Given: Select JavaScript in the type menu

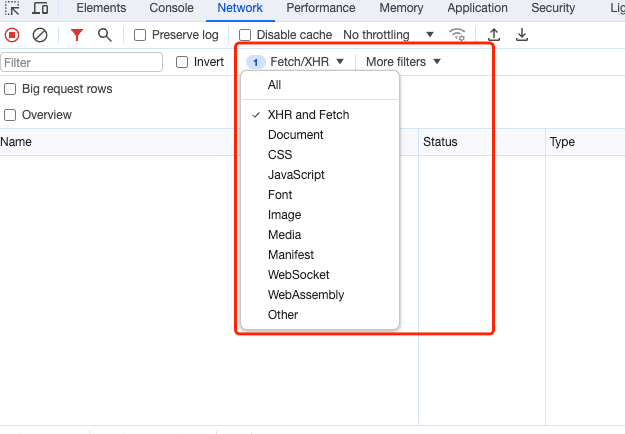Looking at the screenshot, I should (320, 175).
